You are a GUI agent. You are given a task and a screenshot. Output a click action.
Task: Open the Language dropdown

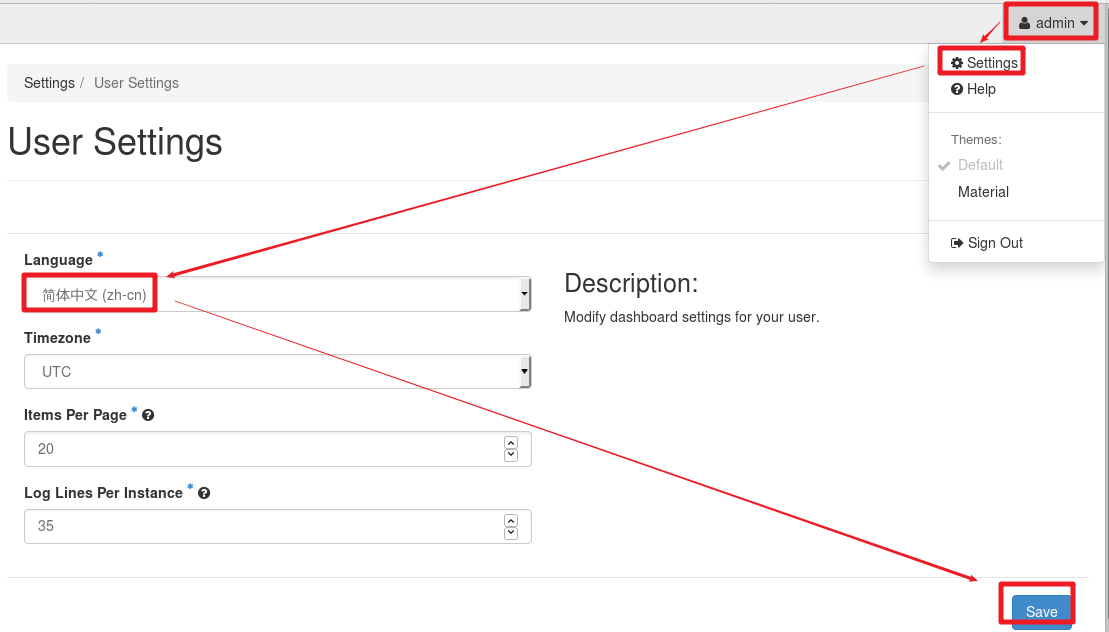tap(278, 295)
